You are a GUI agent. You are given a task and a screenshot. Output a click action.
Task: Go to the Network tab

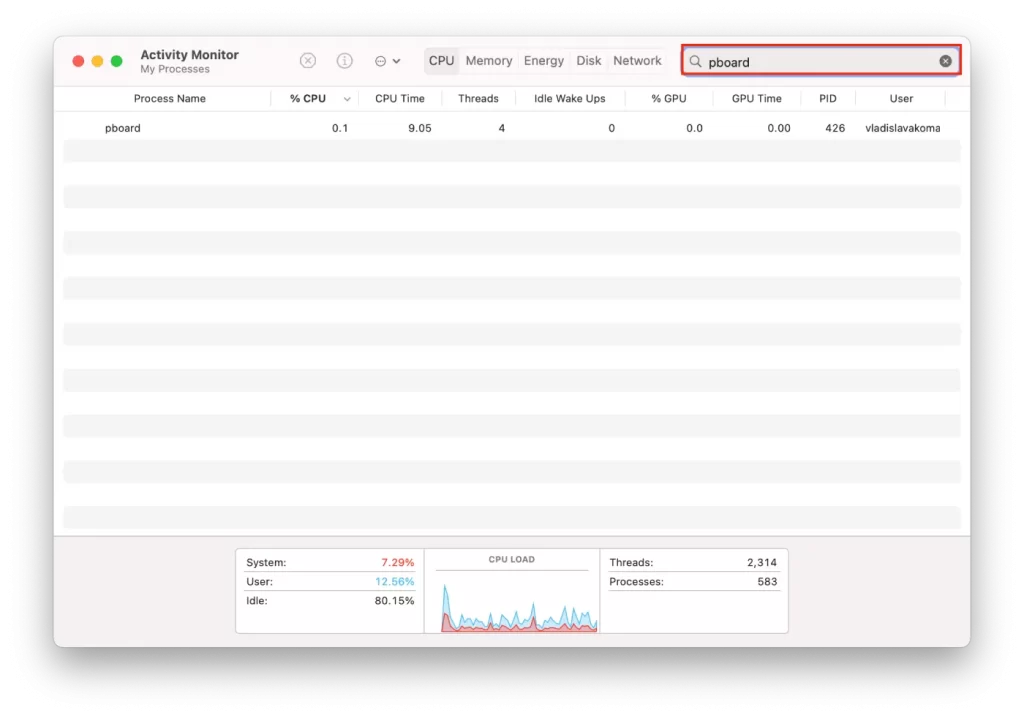tap(637, 61)
